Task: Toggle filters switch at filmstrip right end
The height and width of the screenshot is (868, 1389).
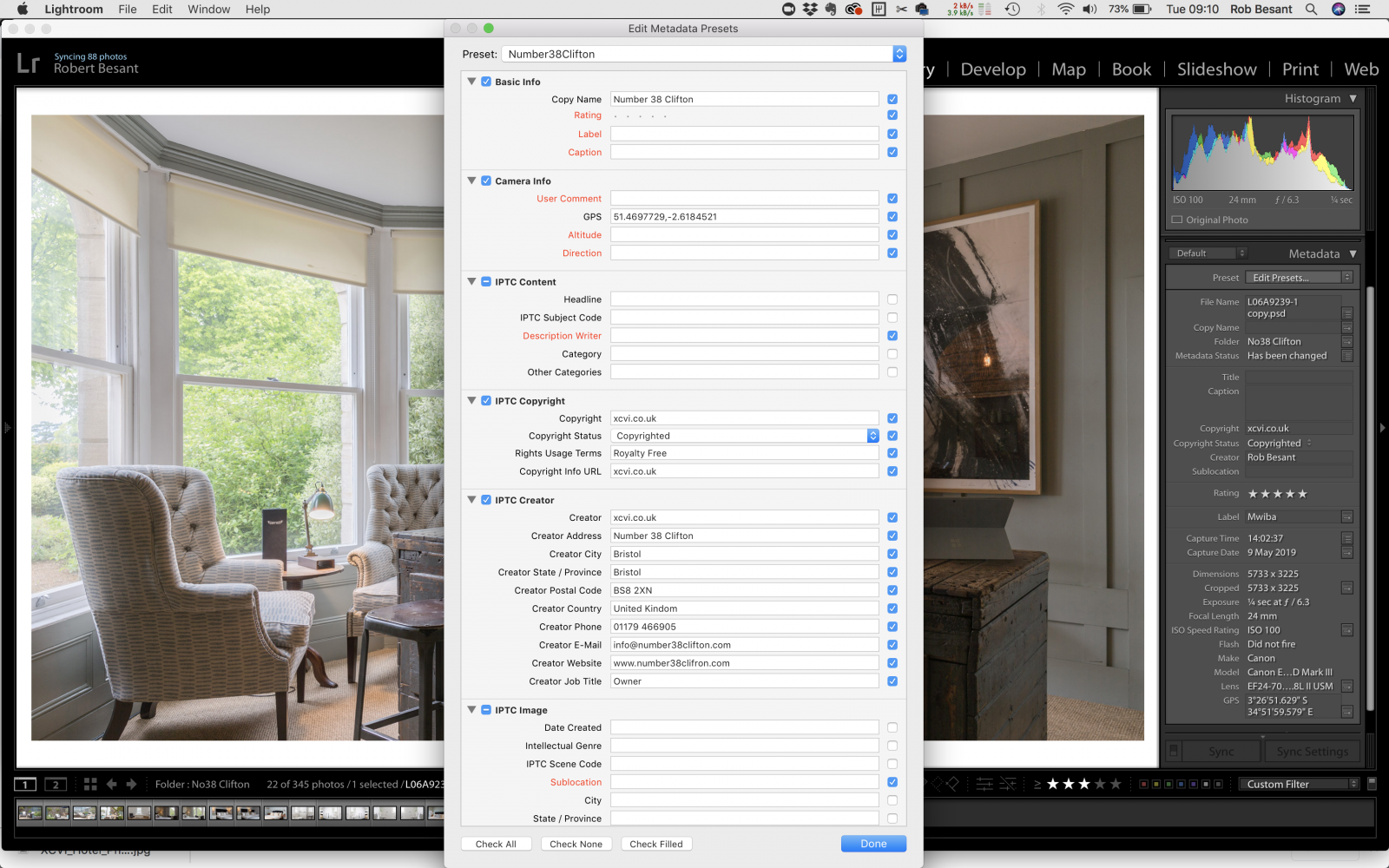Action: pyautogui.click(x=1372, y=784)
